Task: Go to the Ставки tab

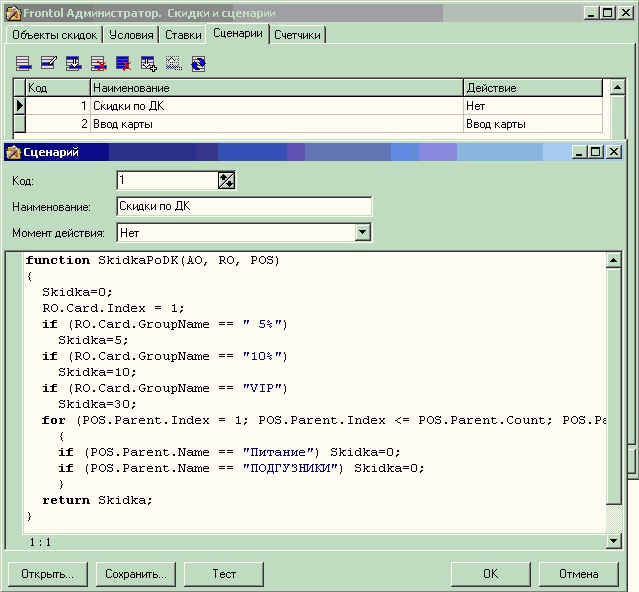Action: click(x=183, y=35)
